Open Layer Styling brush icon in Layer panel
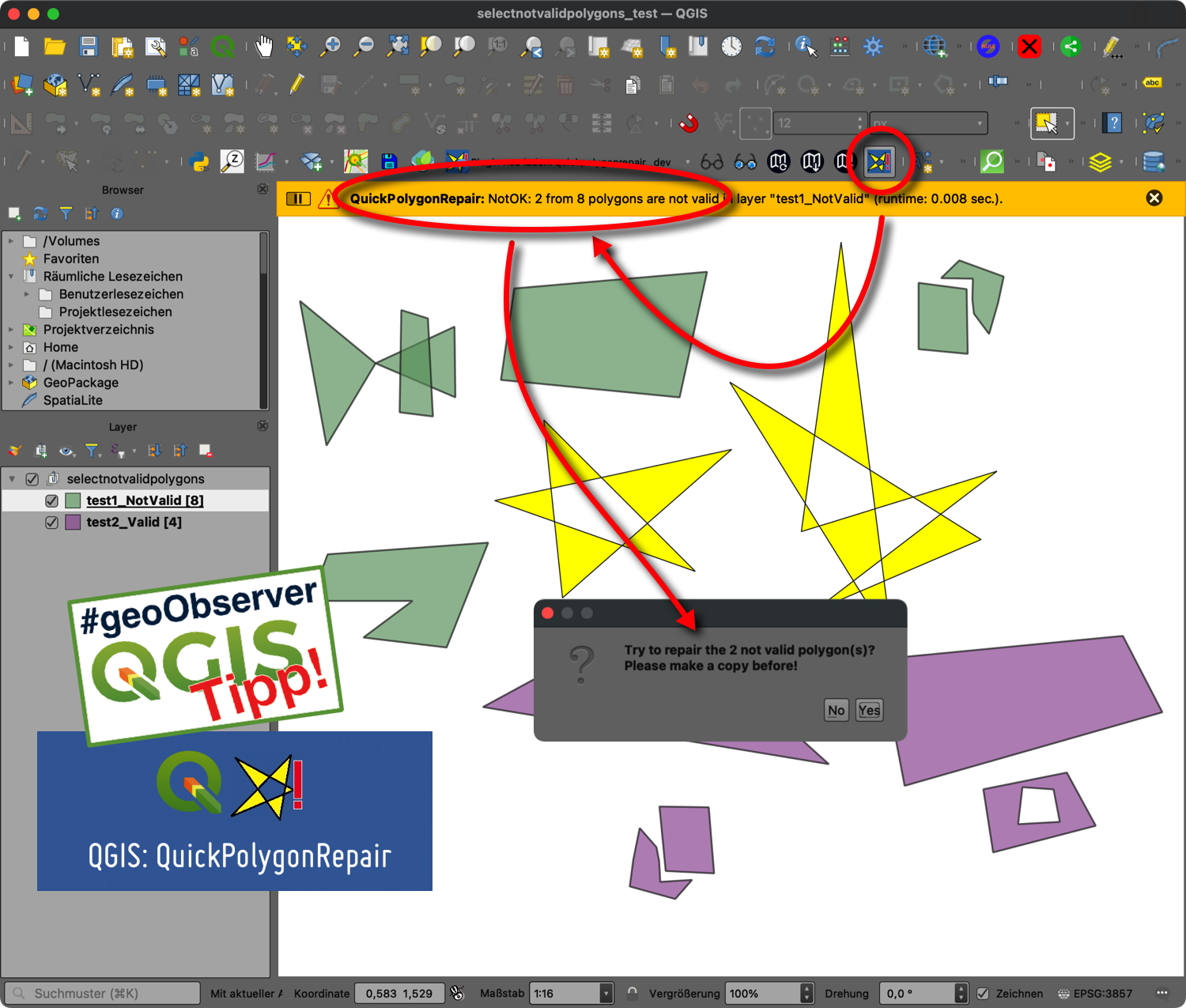The width and height of the screenshot is (1186, 1008). [15, 451]
